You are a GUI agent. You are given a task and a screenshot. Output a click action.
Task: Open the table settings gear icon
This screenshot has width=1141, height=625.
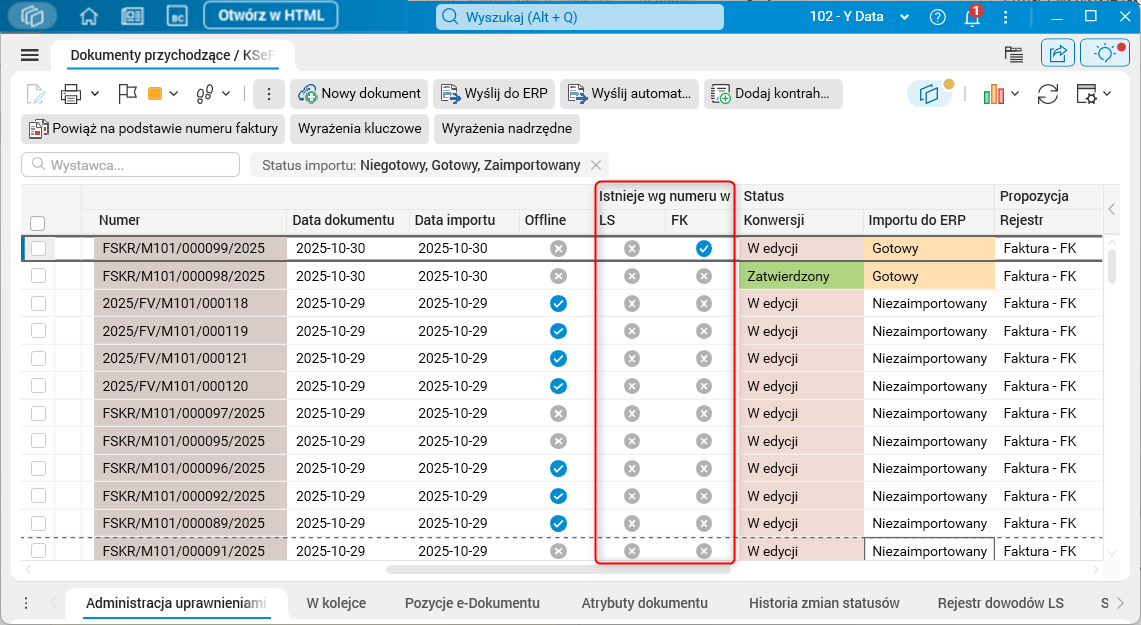click(x=1086, y=94)
